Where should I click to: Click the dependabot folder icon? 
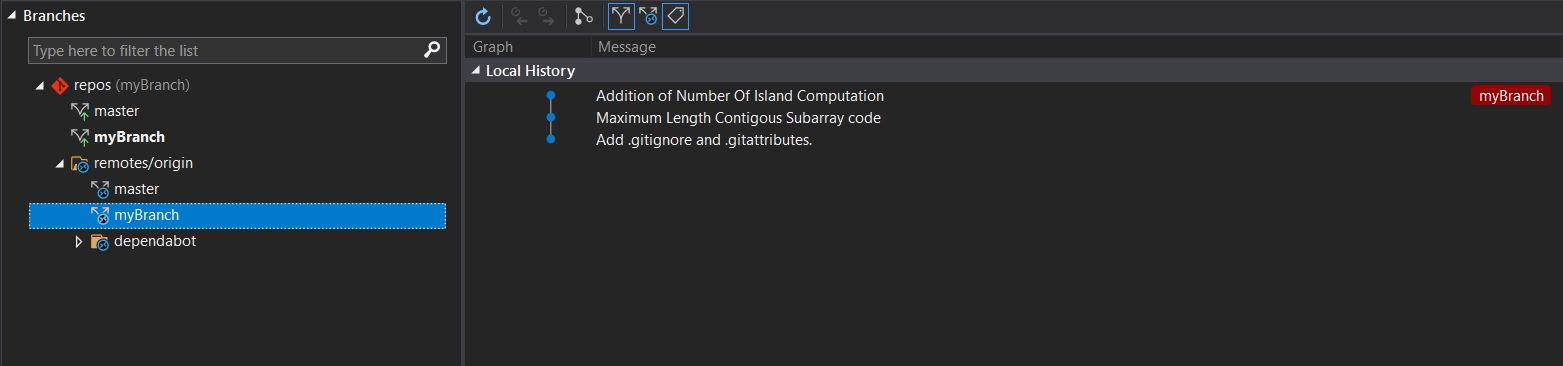(x=99, y=241)
